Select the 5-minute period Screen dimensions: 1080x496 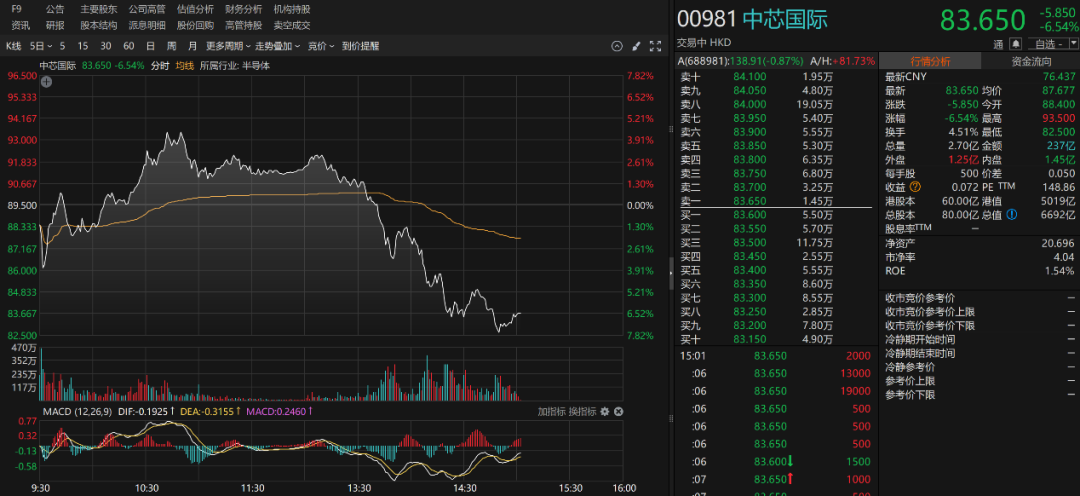pos(63,46)
